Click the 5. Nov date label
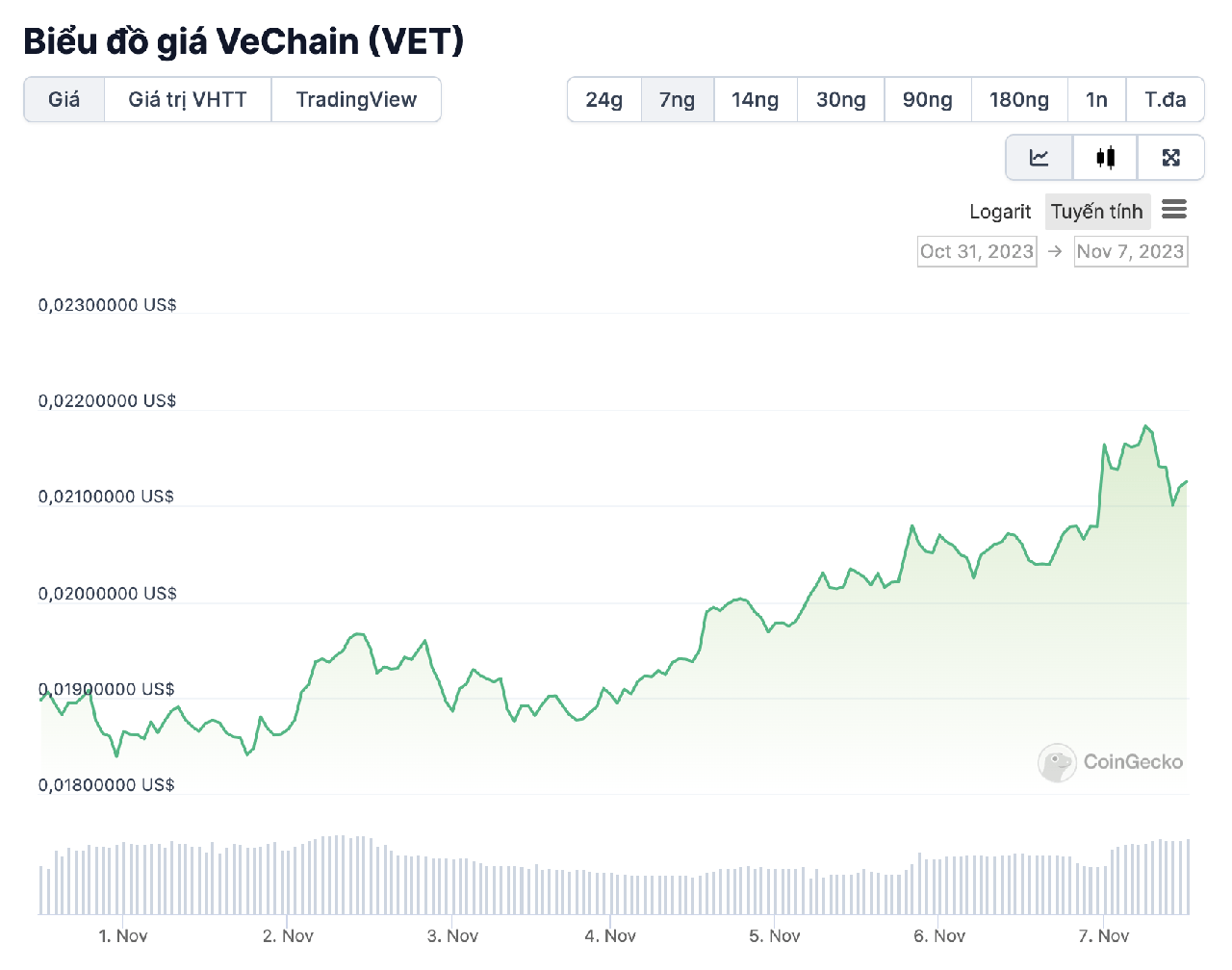Image resolution: width=1232 pixels, height=970 pixels. pyautogui.click(x=775, y=935)
